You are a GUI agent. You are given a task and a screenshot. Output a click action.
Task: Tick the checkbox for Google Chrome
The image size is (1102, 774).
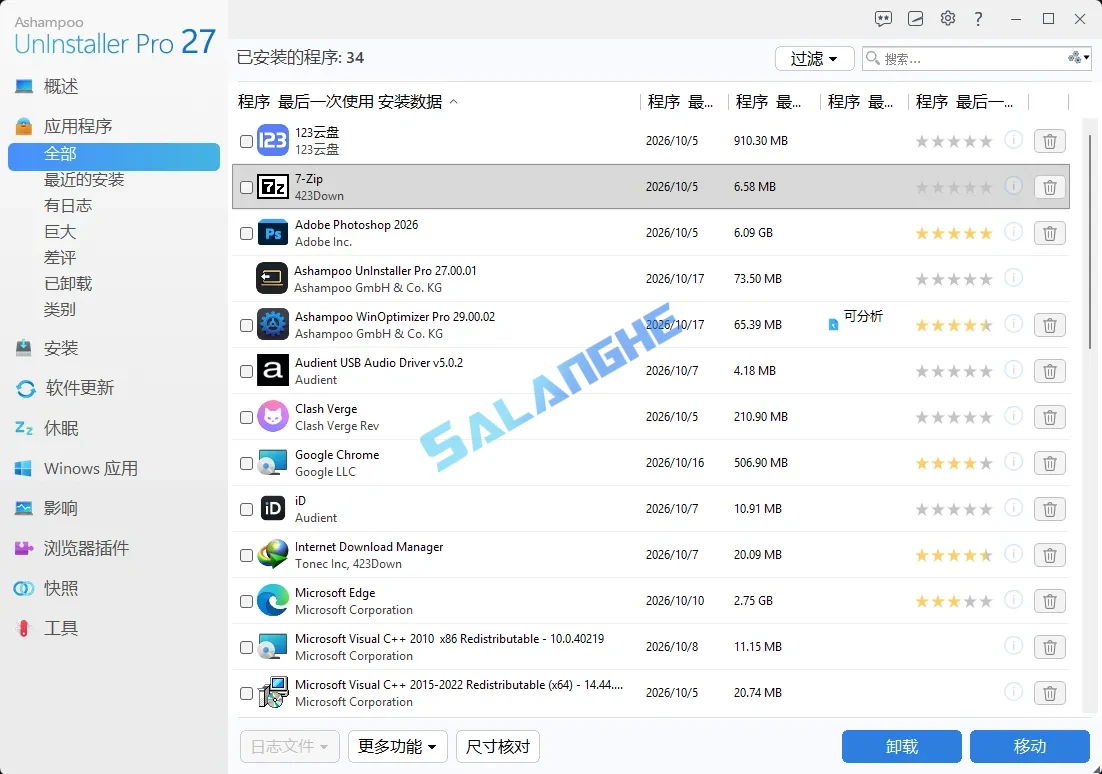pos(246,463)
